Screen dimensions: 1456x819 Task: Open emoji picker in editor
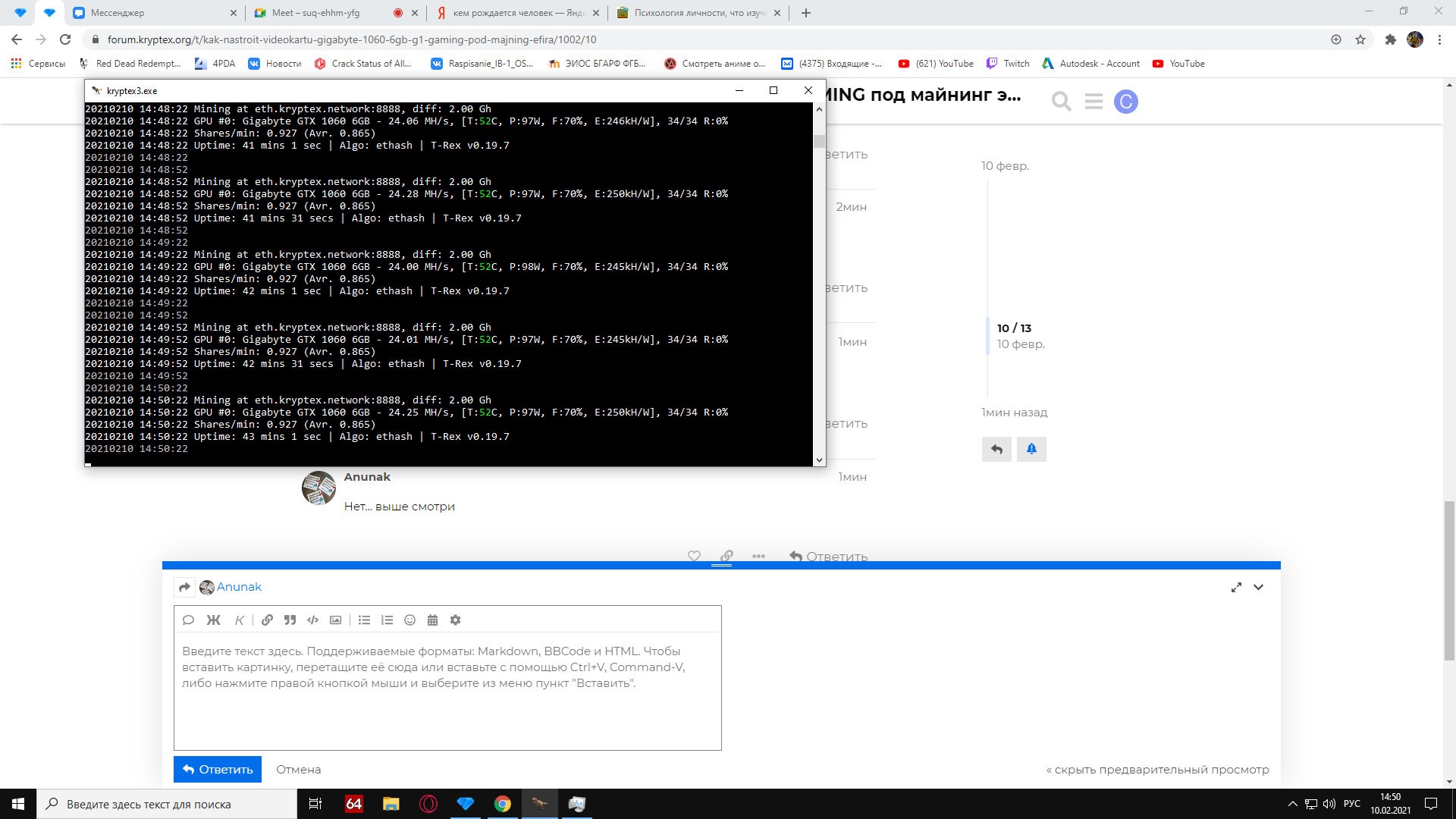[x=409, y=620]
